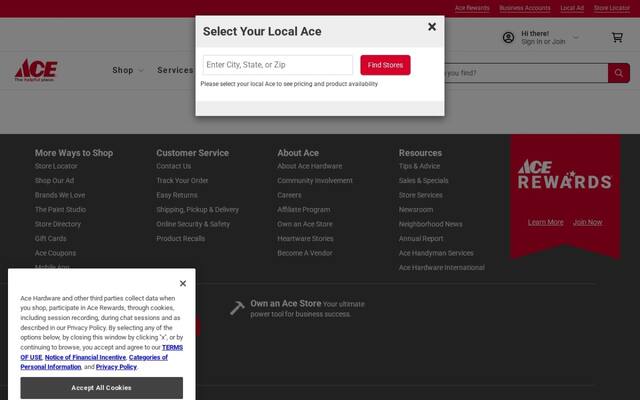Open Business Accounts link in top bar
Screen dimensions: 640x400
[525, 8]
